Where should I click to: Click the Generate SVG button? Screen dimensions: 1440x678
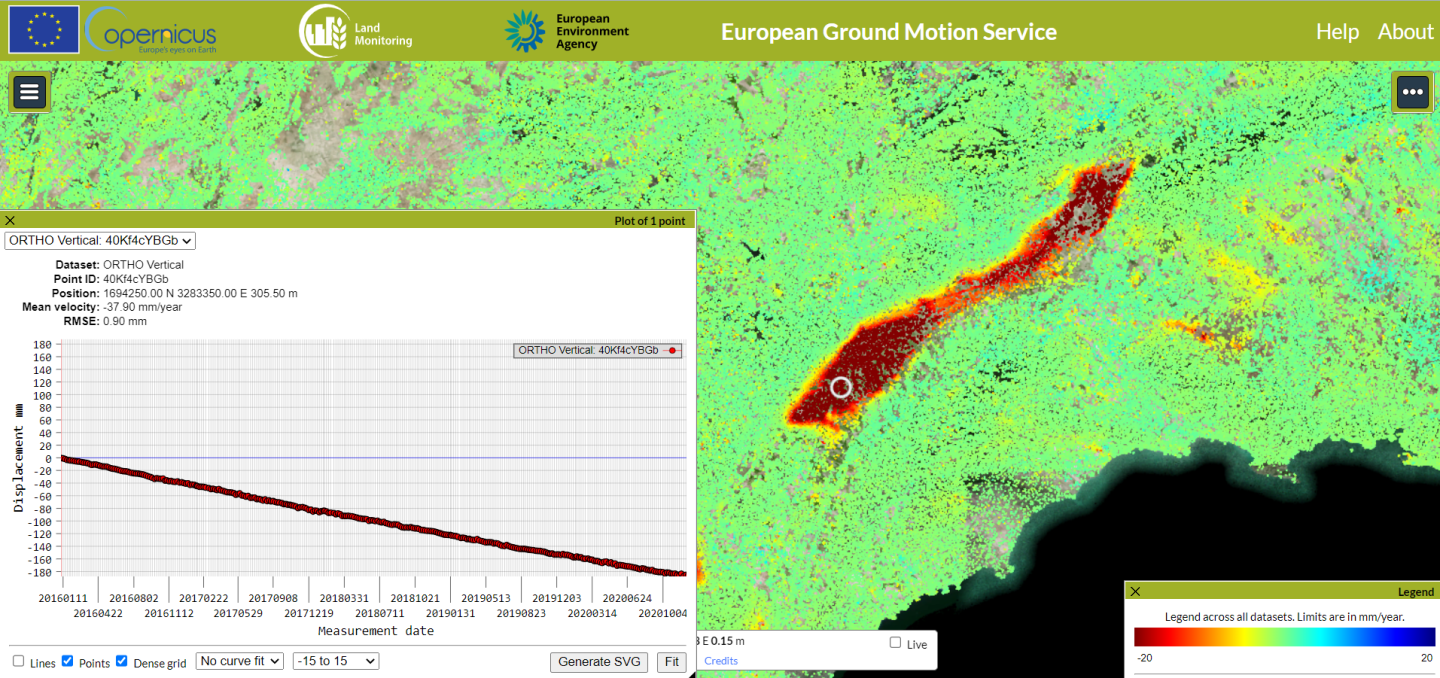(598, 661)
